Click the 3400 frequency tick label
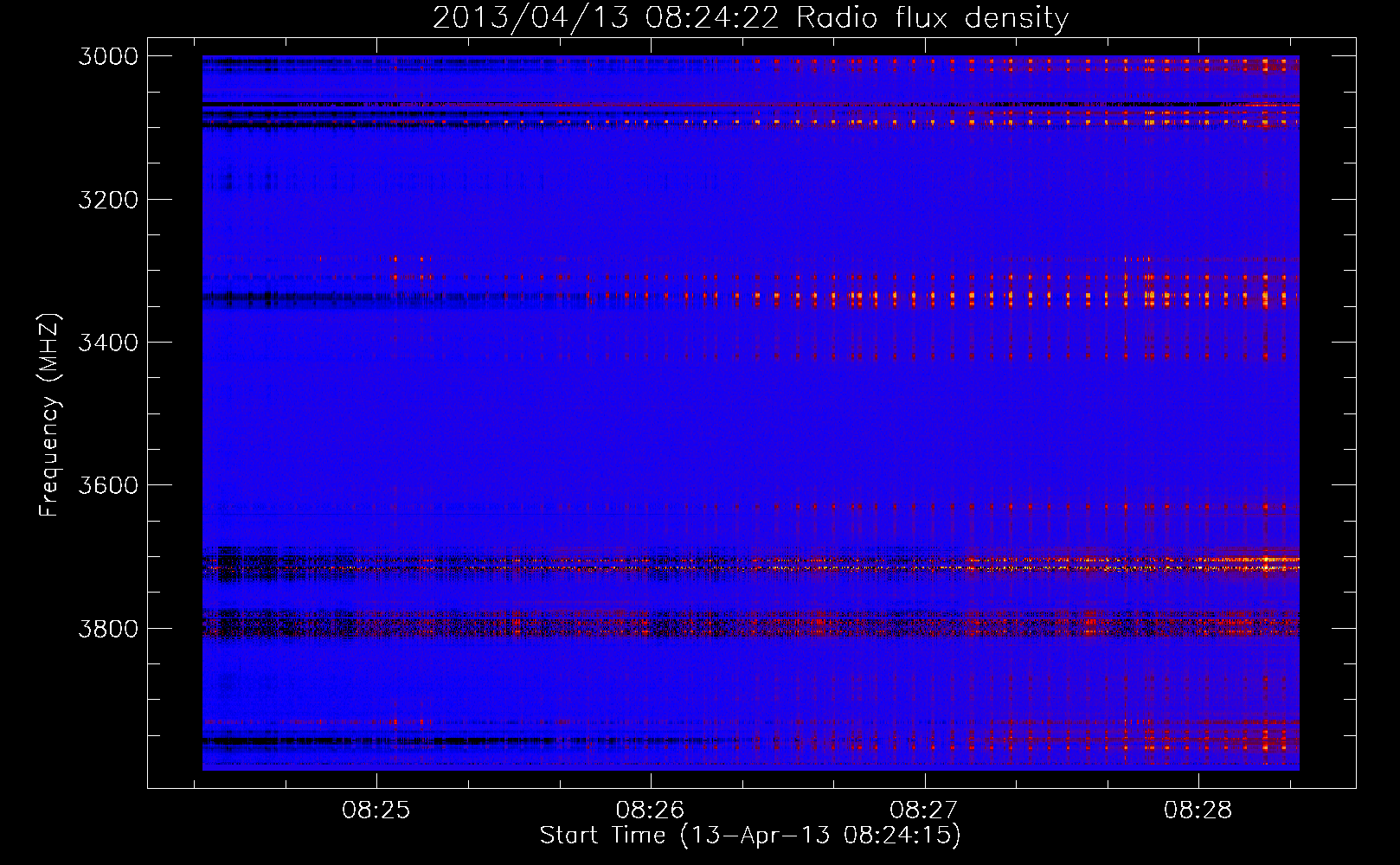1400x865 pixels. click(x=108, y=343)
